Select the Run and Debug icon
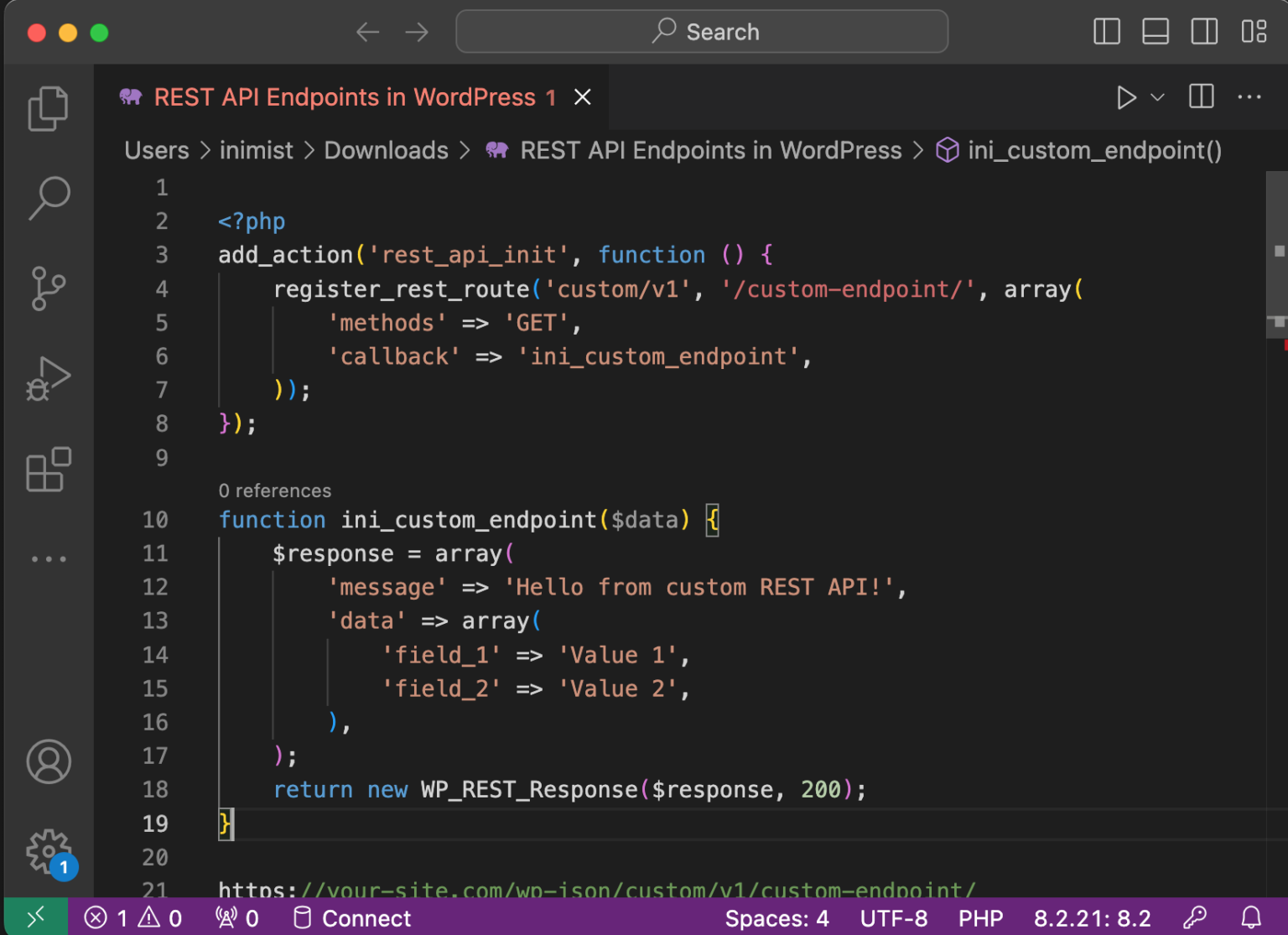 click(48, 379)
